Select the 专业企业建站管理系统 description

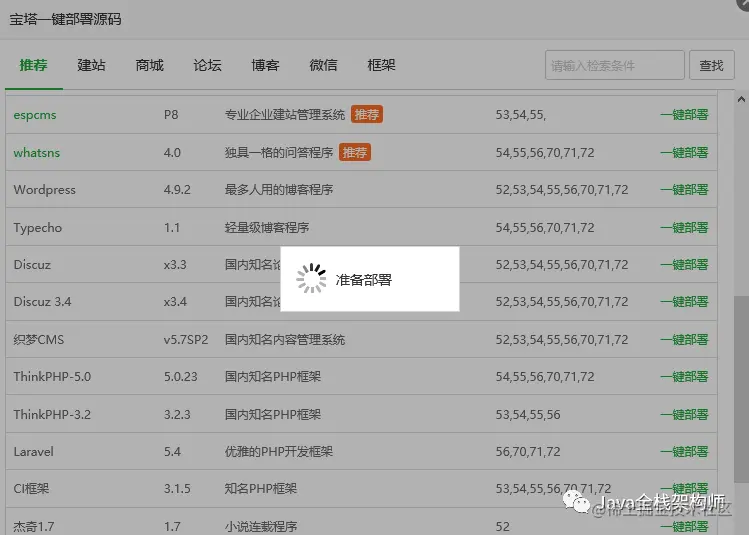[285, 115]
